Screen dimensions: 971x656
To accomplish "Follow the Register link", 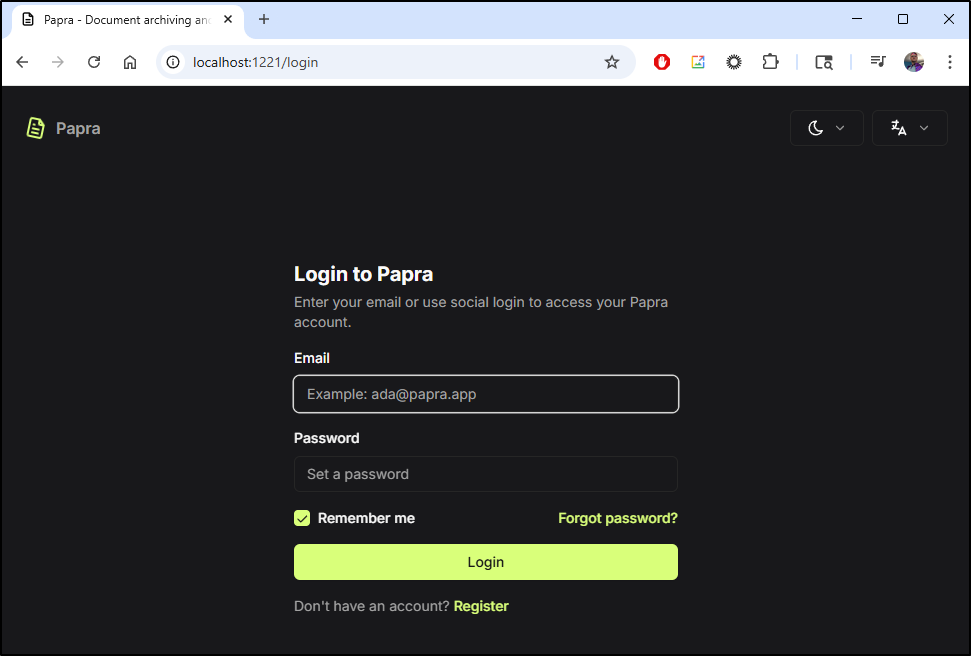I will 481,606.
